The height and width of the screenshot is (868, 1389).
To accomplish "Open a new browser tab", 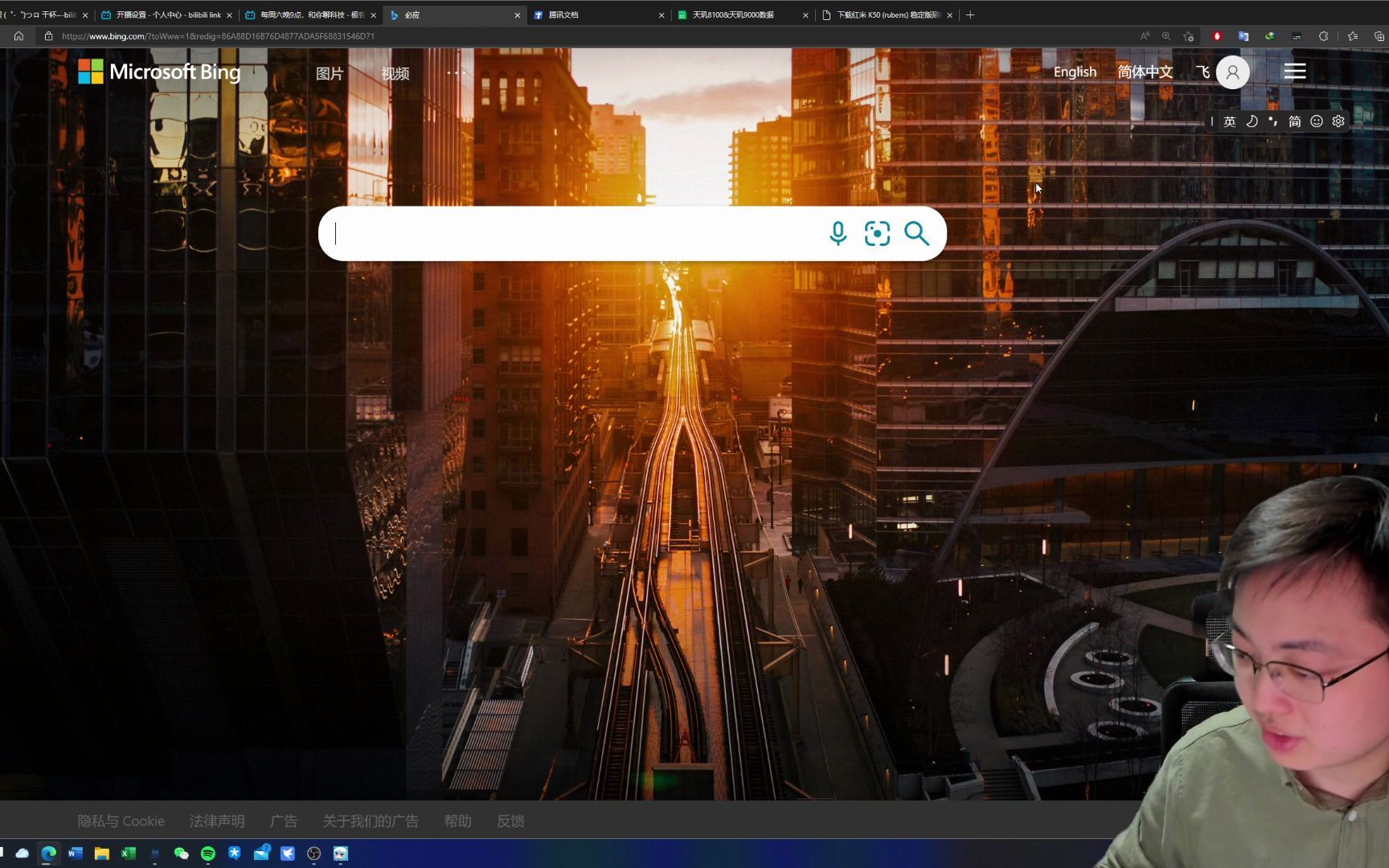I will pyautogui.click(x=970, y=14).
